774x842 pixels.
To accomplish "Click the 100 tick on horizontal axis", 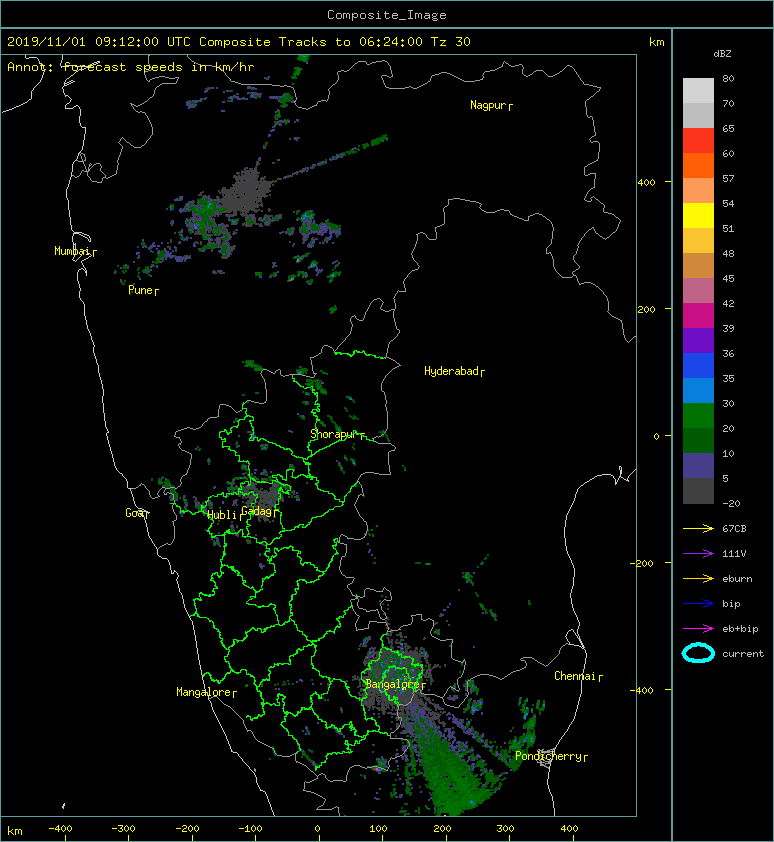I will pyautogui.click(x=378, y=829).
